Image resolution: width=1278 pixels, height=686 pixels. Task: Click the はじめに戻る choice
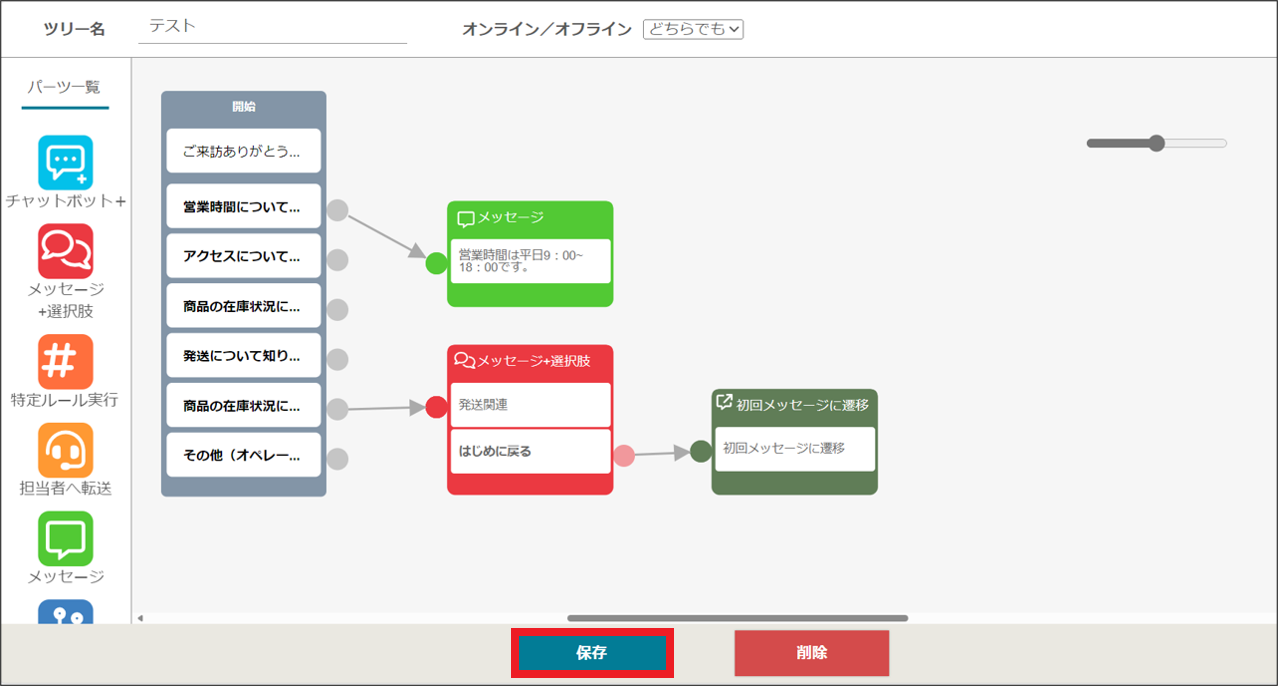click(x=530, y=451)
